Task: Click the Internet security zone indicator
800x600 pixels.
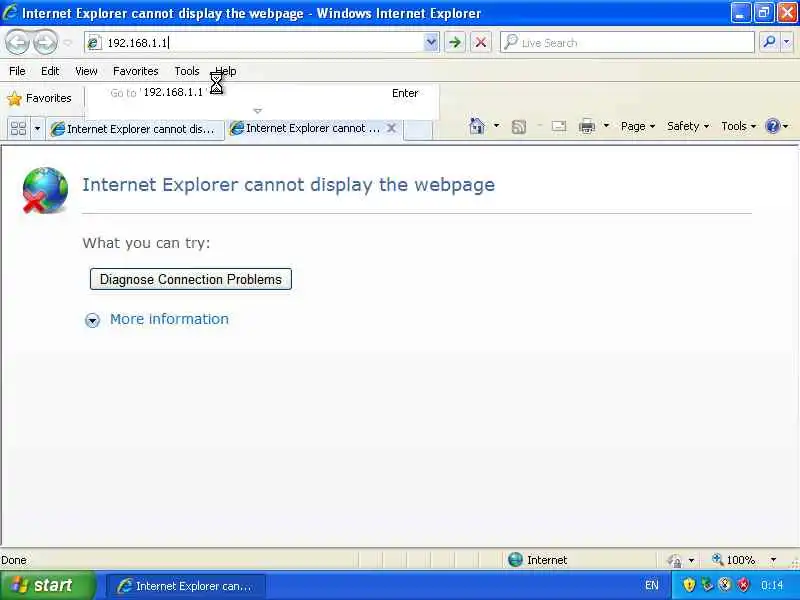Action: click(x=537, y=560)
